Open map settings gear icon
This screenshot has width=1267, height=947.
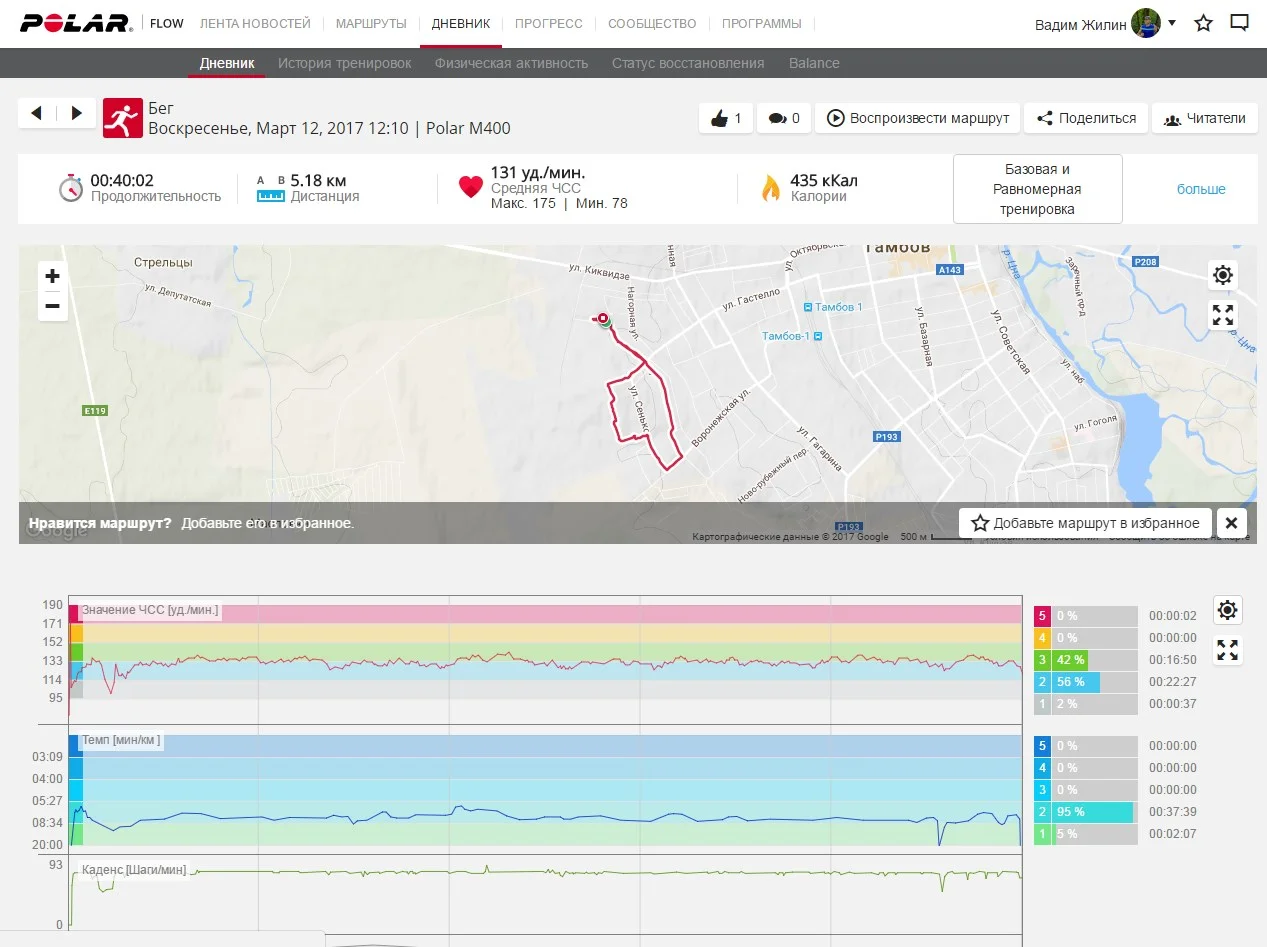tap(1222, 275)
